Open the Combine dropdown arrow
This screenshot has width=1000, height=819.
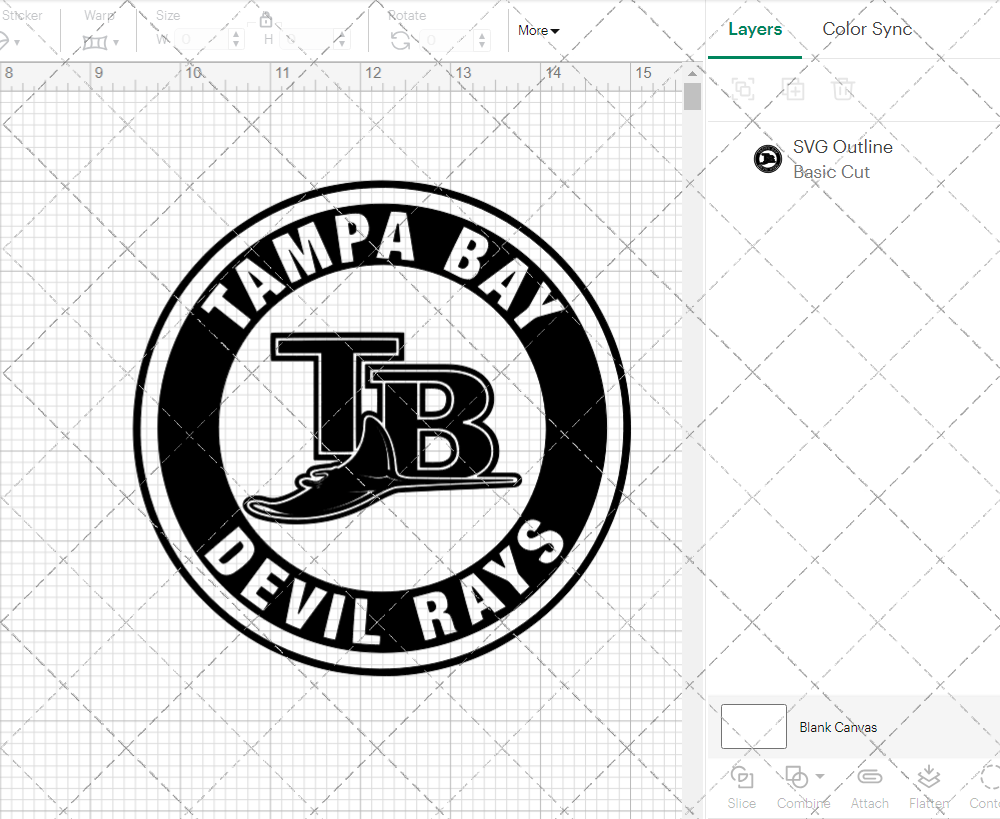pyautogui.click(x=820, y=776)
